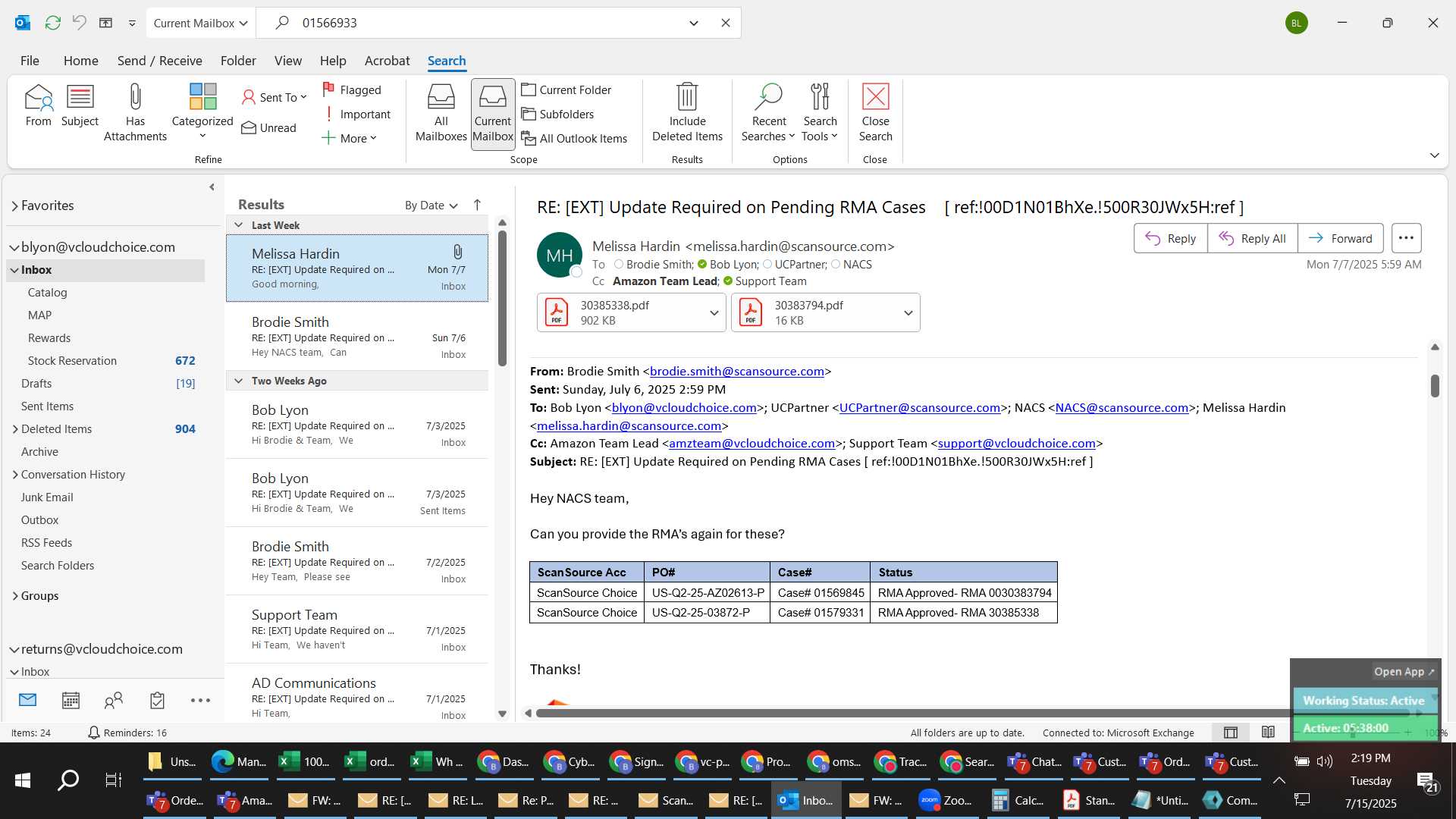Click Reply All button

[x=1252, y=238]
